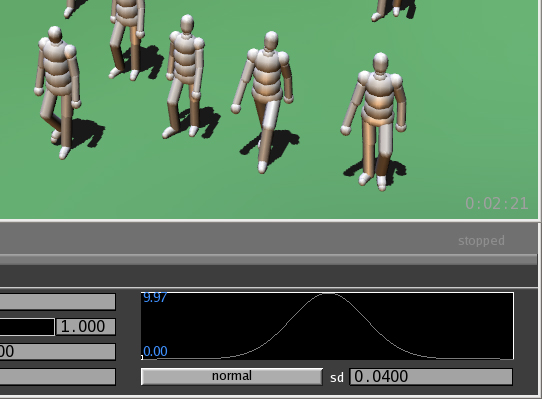Select the mannequin with the white lit leg

pos(264,102)
